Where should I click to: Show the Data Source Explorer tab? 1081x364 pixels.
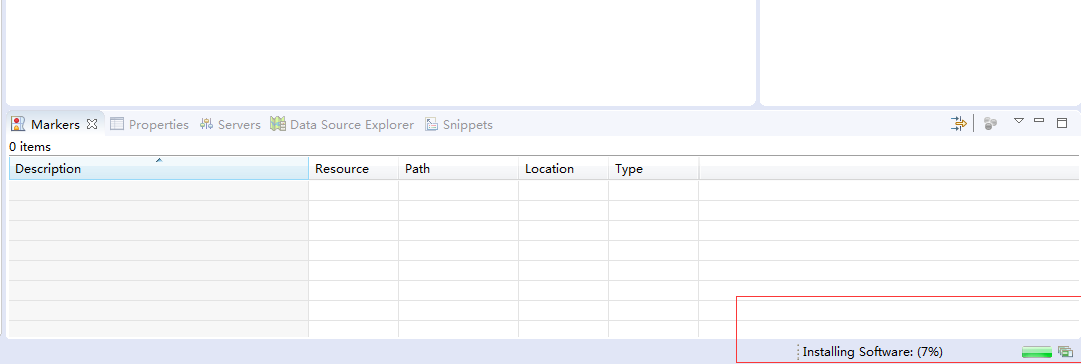[x=342, y=125]
